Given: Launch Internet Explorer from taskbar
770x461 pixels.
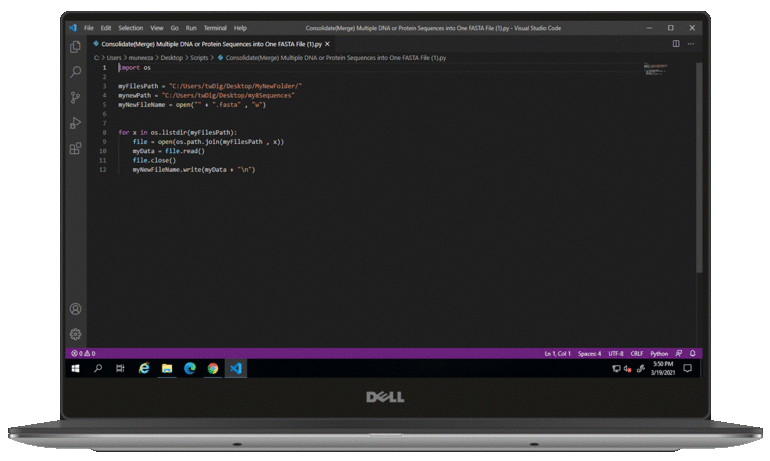Looking at the screenshot, I should pos(144,368).
